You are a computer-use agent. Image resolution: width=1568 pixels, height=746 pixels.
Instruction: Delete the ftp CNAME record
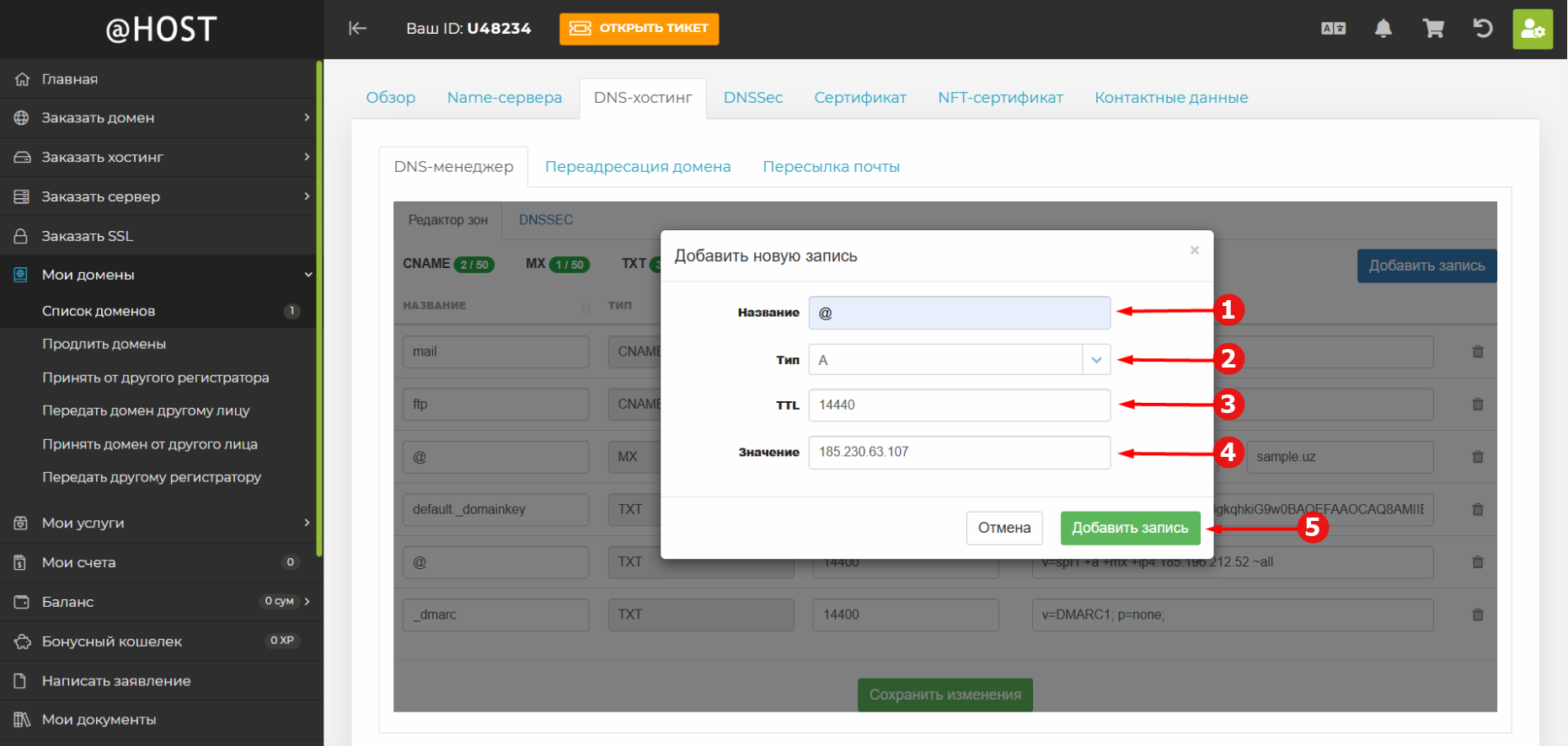point(1478,404)
